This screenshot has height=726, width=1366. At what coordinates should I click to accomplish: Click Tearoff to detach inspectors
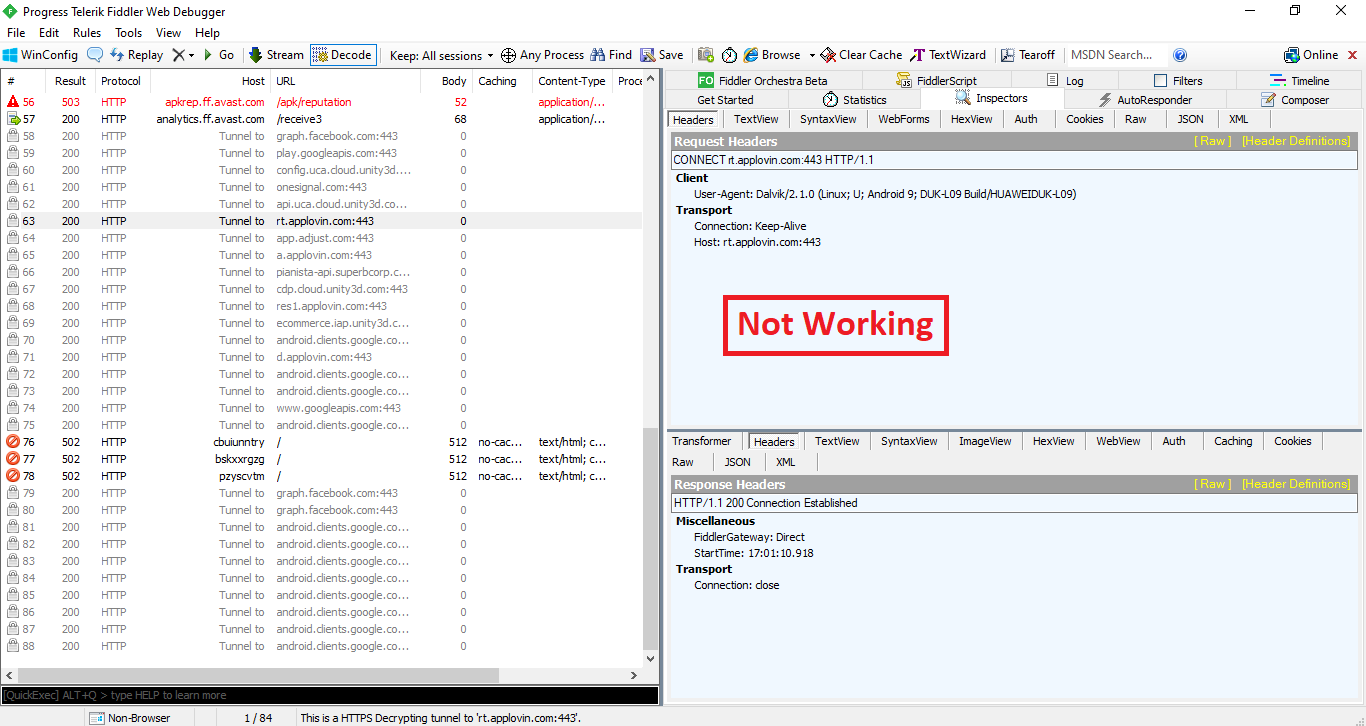pyautogui.click(x=1028, y=55)
